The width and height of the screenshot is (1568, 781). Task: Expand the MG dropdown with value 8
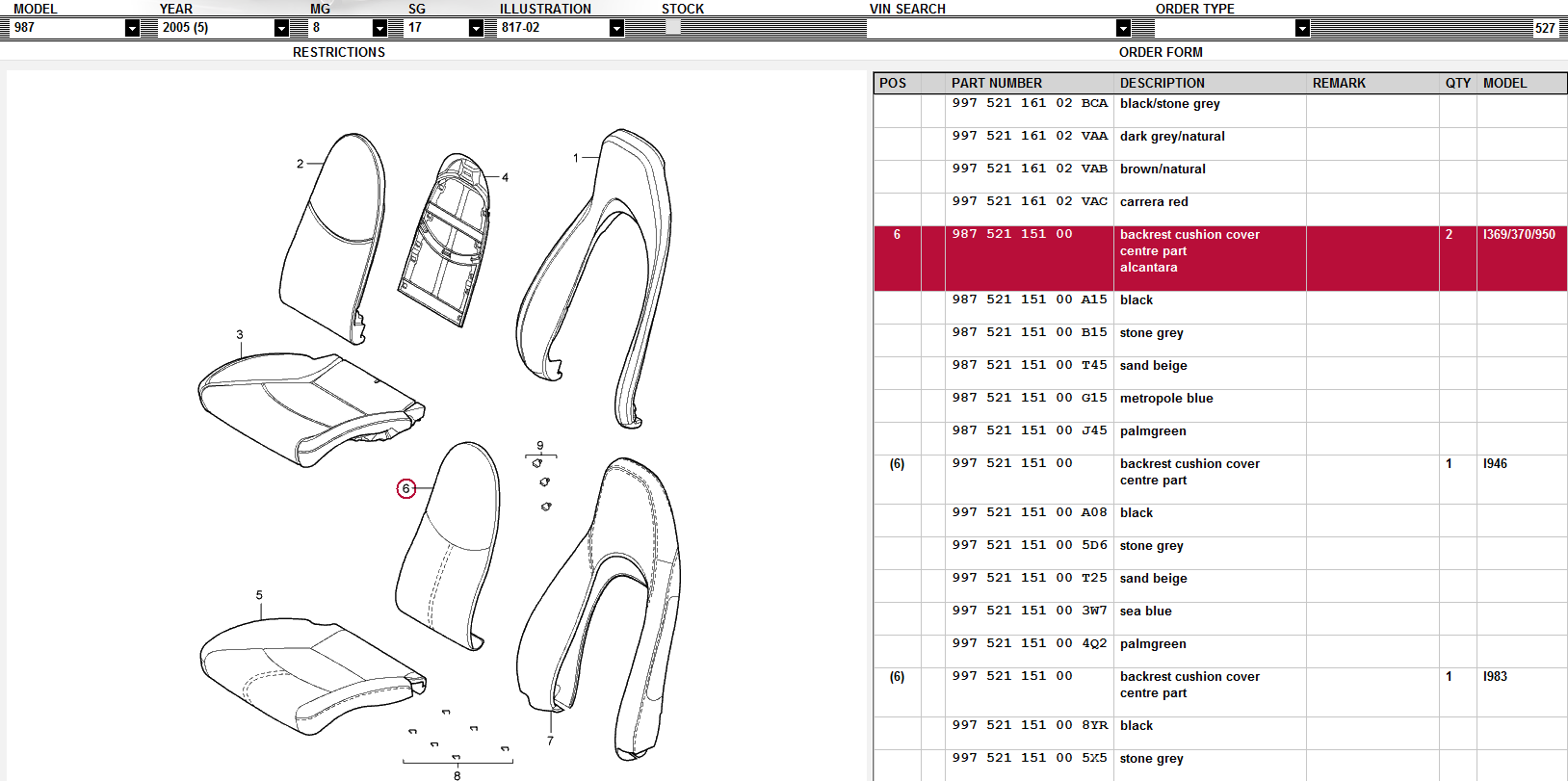379,28
